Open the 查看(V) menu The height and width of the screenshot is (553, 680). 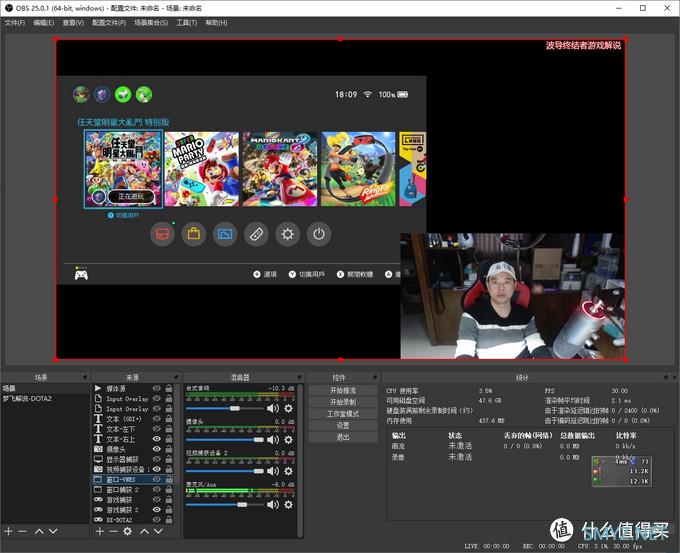click(x=73, y=23)
